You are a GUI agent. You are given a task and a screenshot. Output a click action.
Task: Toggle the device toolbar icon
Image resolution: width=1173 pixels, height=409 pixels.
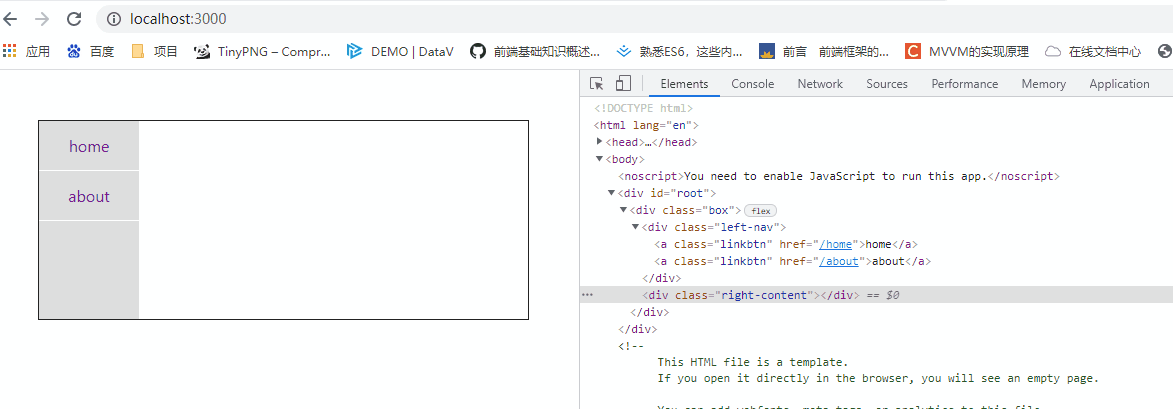(x=623, y=84)
